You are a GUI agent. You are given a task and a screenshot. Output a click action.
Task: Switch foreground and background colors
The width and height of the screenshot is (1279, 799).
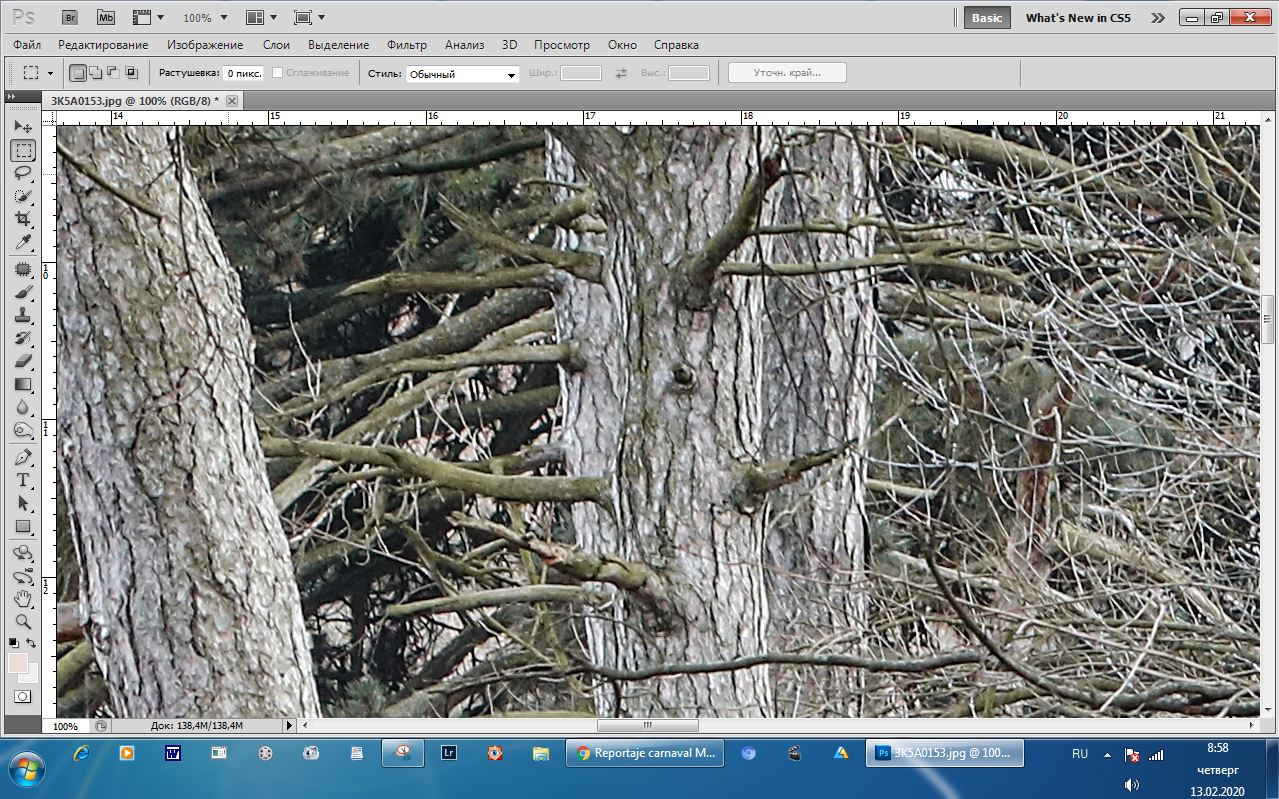[x=32, y=643]
